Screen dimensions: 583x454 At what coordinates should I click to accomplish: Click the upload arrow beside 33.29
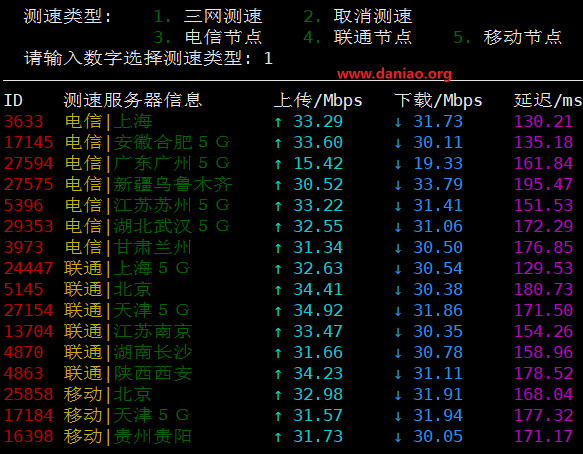tap(278, 122)
